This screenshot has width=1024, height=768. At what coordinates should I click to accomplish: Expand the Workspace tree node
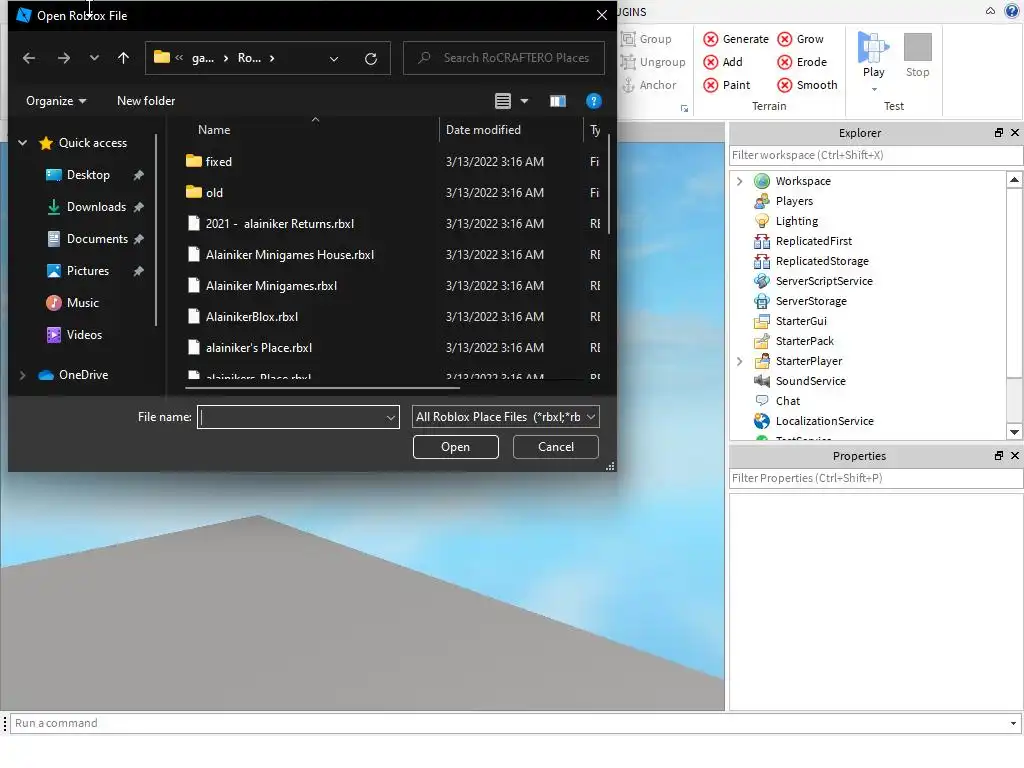[739, 181]
